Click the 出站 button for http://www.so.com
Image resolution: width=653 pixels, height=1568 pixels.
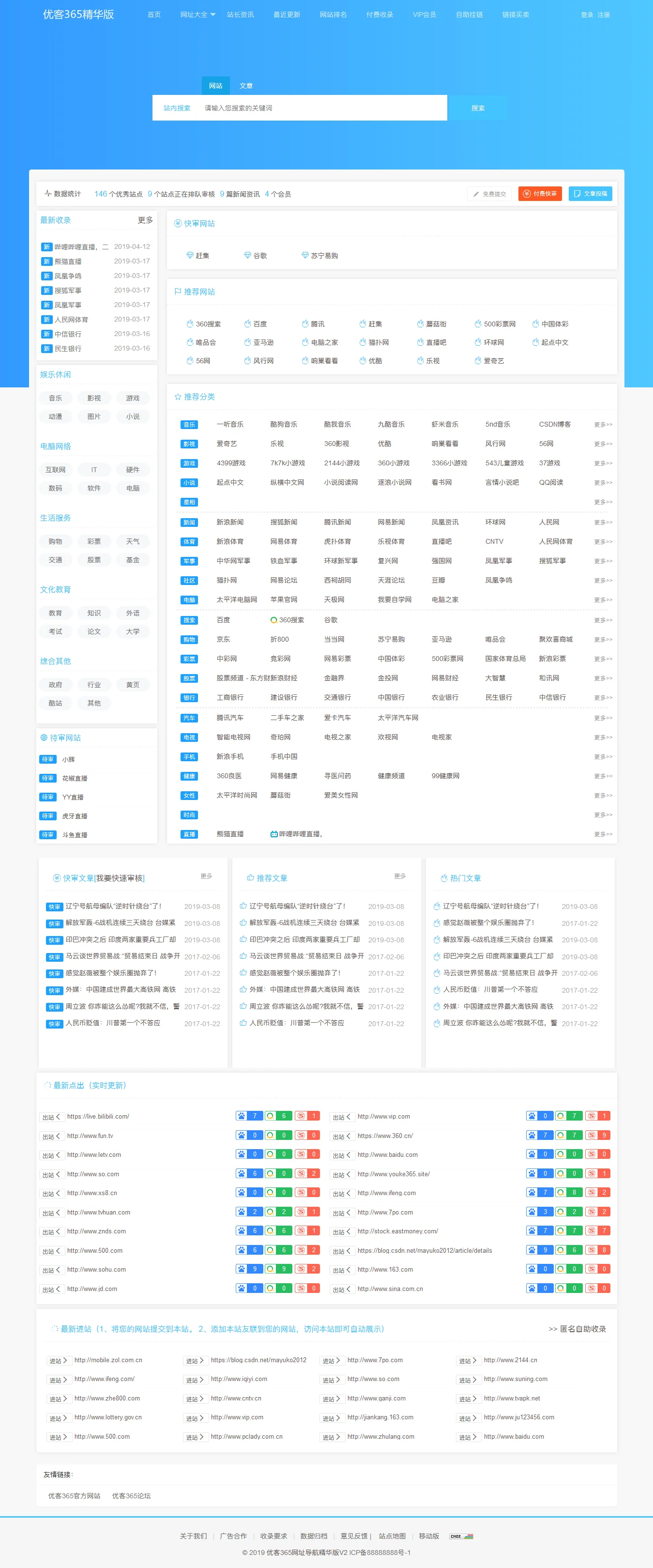point(51,1174)
